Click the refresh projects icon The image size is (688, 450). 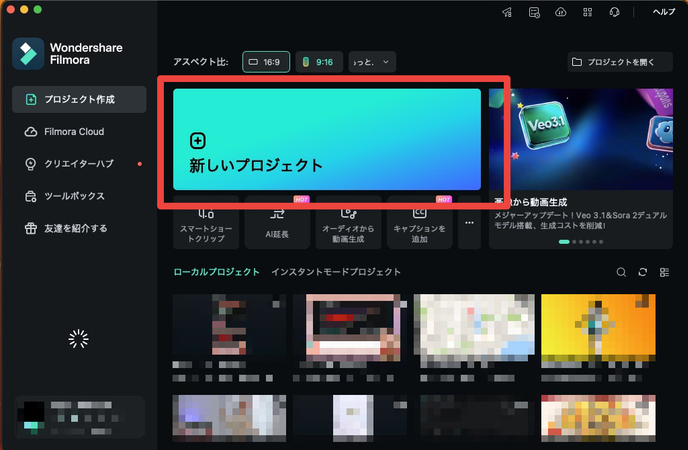[643, 272]
